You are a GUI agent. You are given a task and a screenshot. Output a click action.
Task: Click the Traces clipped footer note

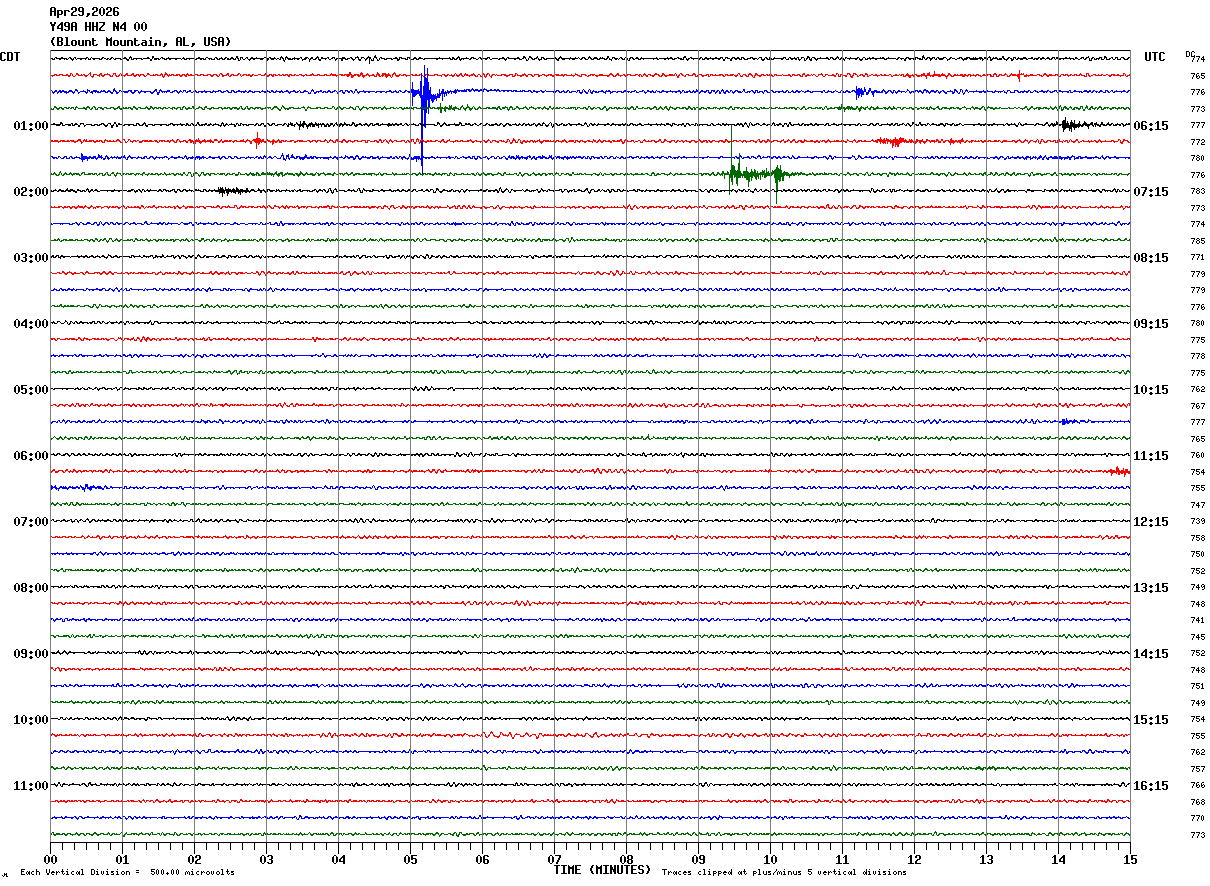pyautogui.click(x=784, y=873)
